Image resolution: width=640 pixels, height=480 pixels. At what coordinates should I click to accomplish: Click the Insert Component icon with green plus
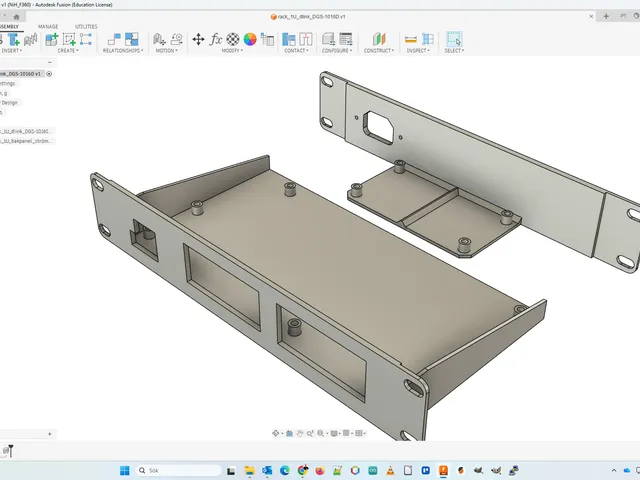click(x=13, y=40)
